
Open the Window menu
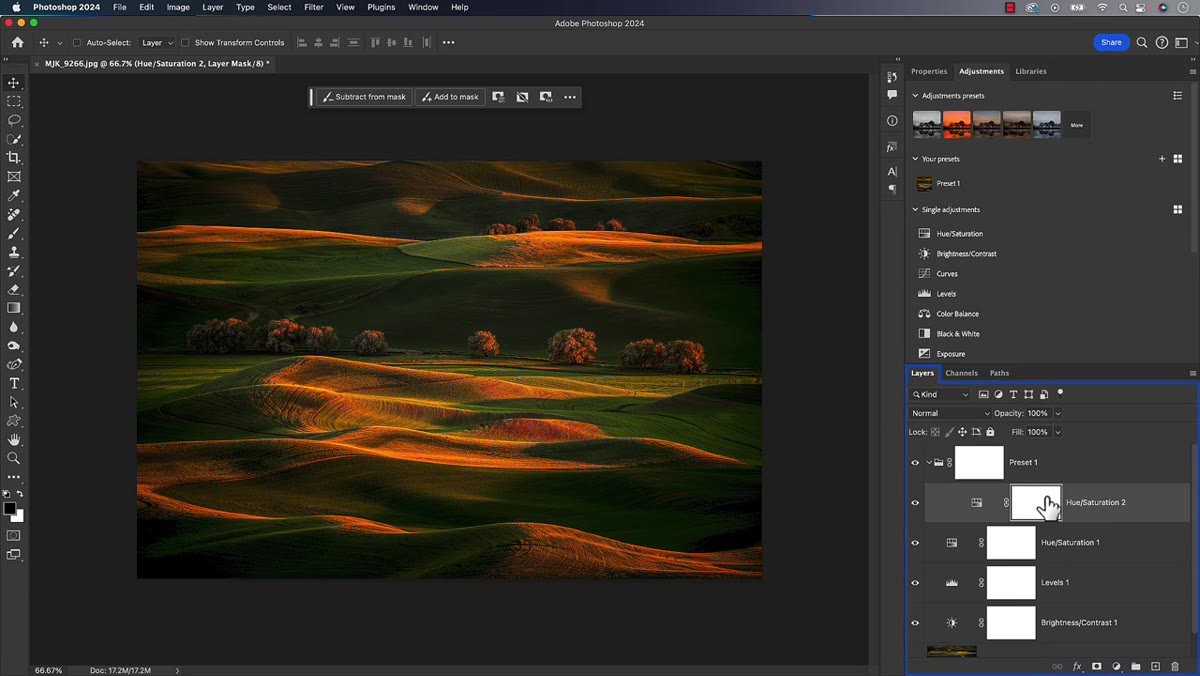[x=423, y=7]
